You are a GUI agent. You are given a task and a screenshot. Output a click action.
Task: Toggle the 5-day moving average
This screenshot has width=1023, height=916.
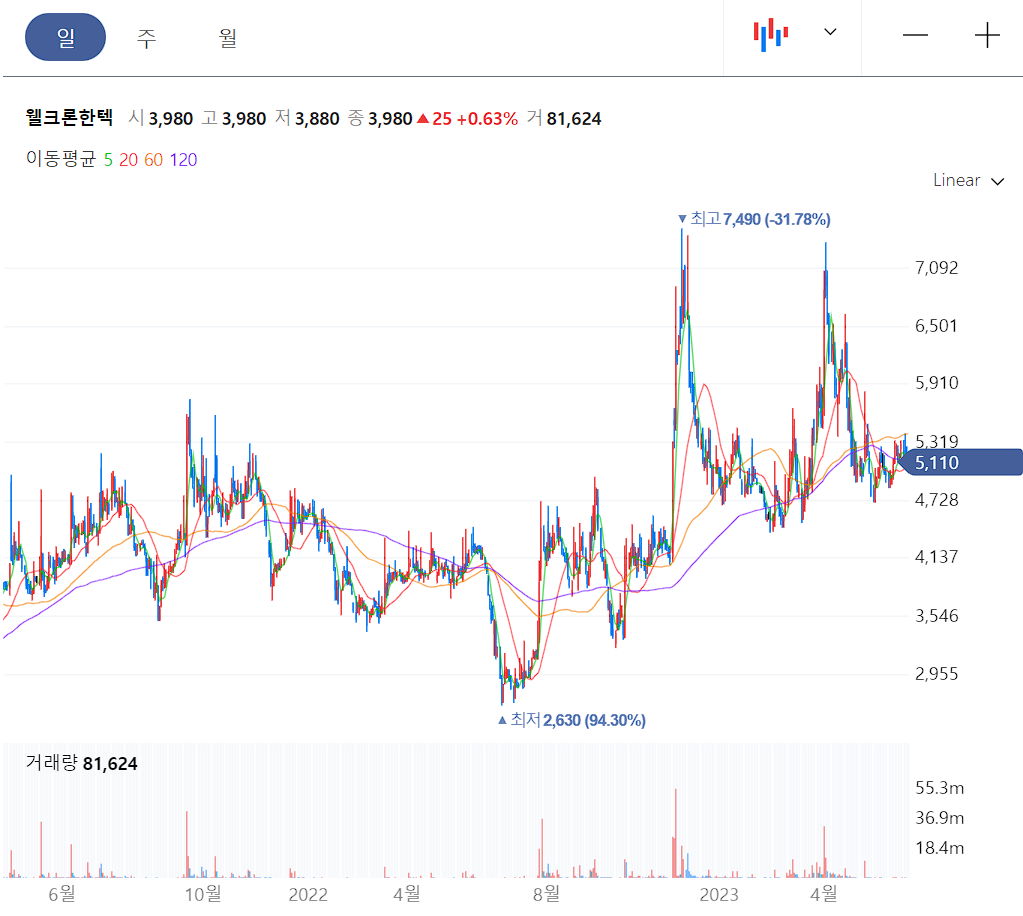tap(108, 158)
